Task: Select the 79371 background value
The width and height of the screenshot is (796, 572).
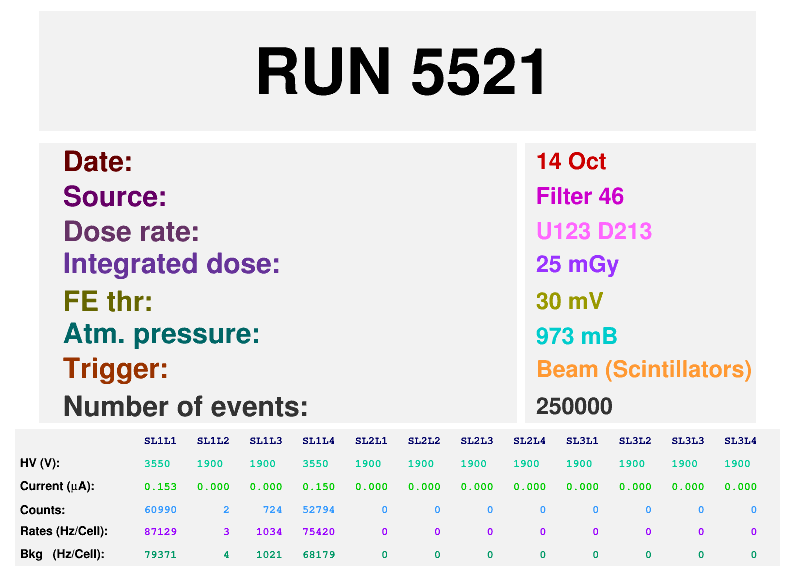Action: (x=160, y=553)
